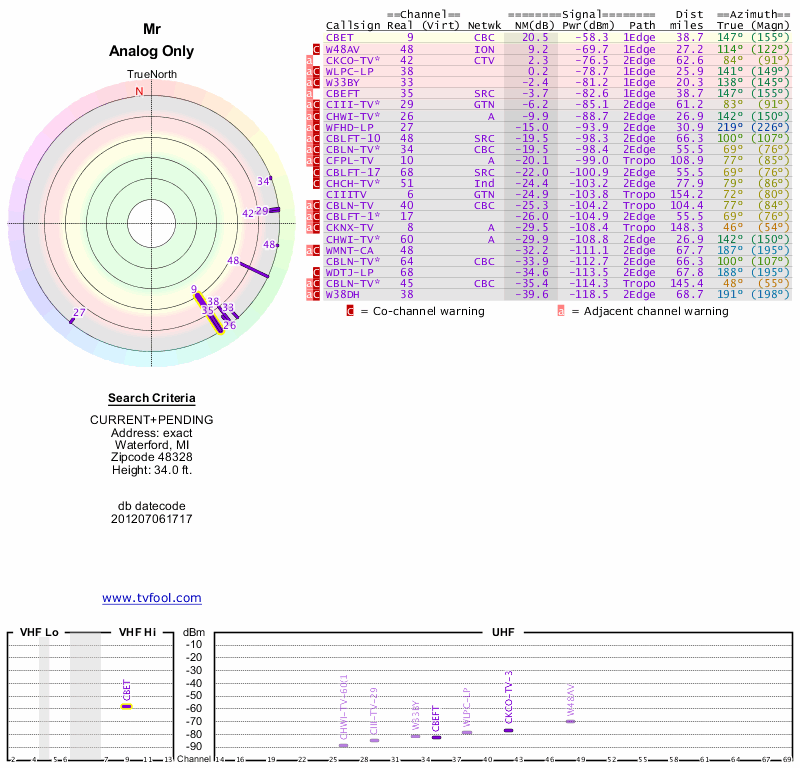Image resolution: width=800 pixels, height=768 pixels.
Task: Click the co-channel warning icon in legend
Action: pyautogui.click(x=350, y=311)
